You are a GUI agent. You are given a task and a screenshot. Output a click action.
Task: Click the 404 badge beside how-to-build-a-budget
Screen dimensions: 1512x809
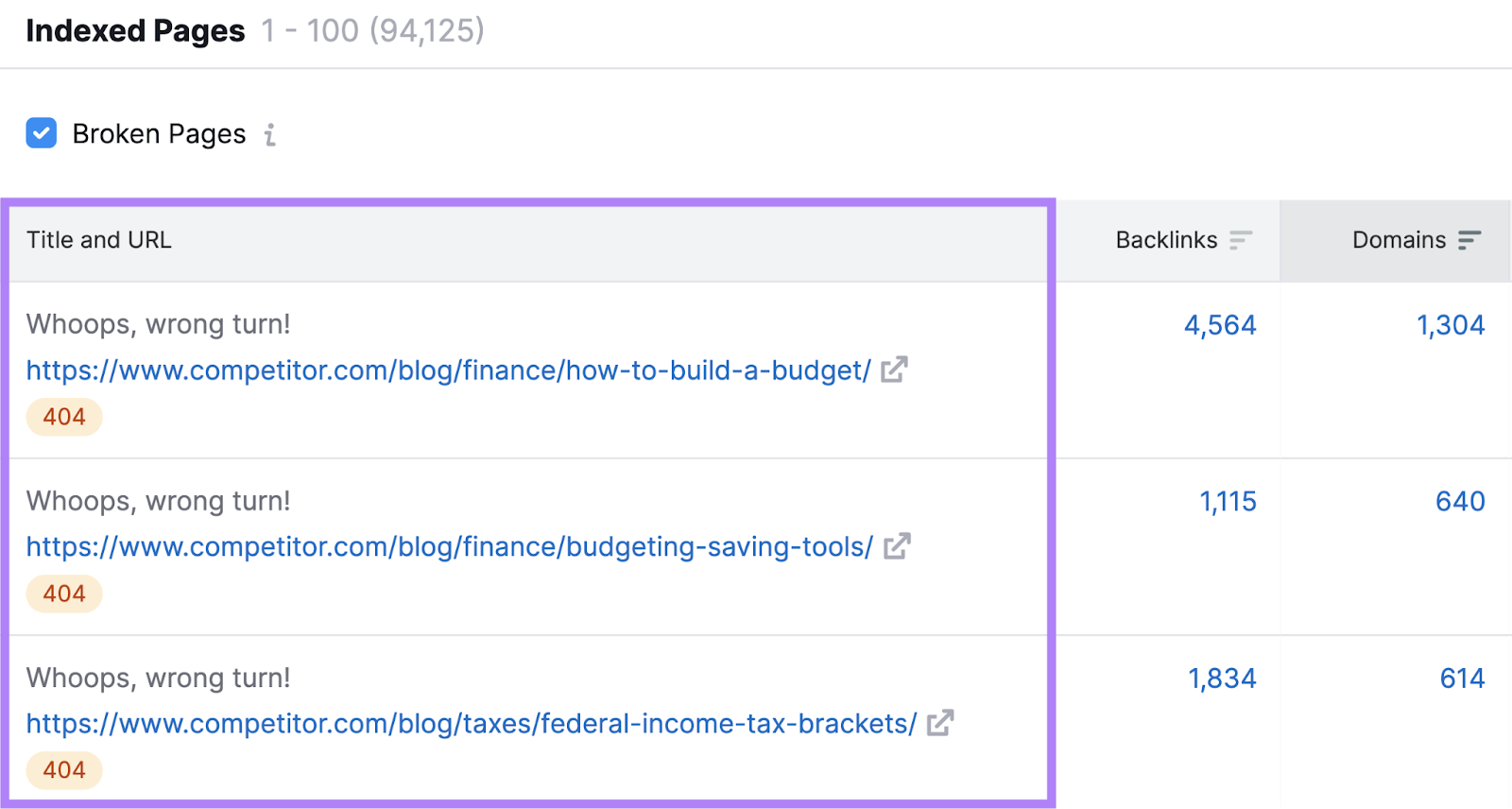tap(62, 417)
